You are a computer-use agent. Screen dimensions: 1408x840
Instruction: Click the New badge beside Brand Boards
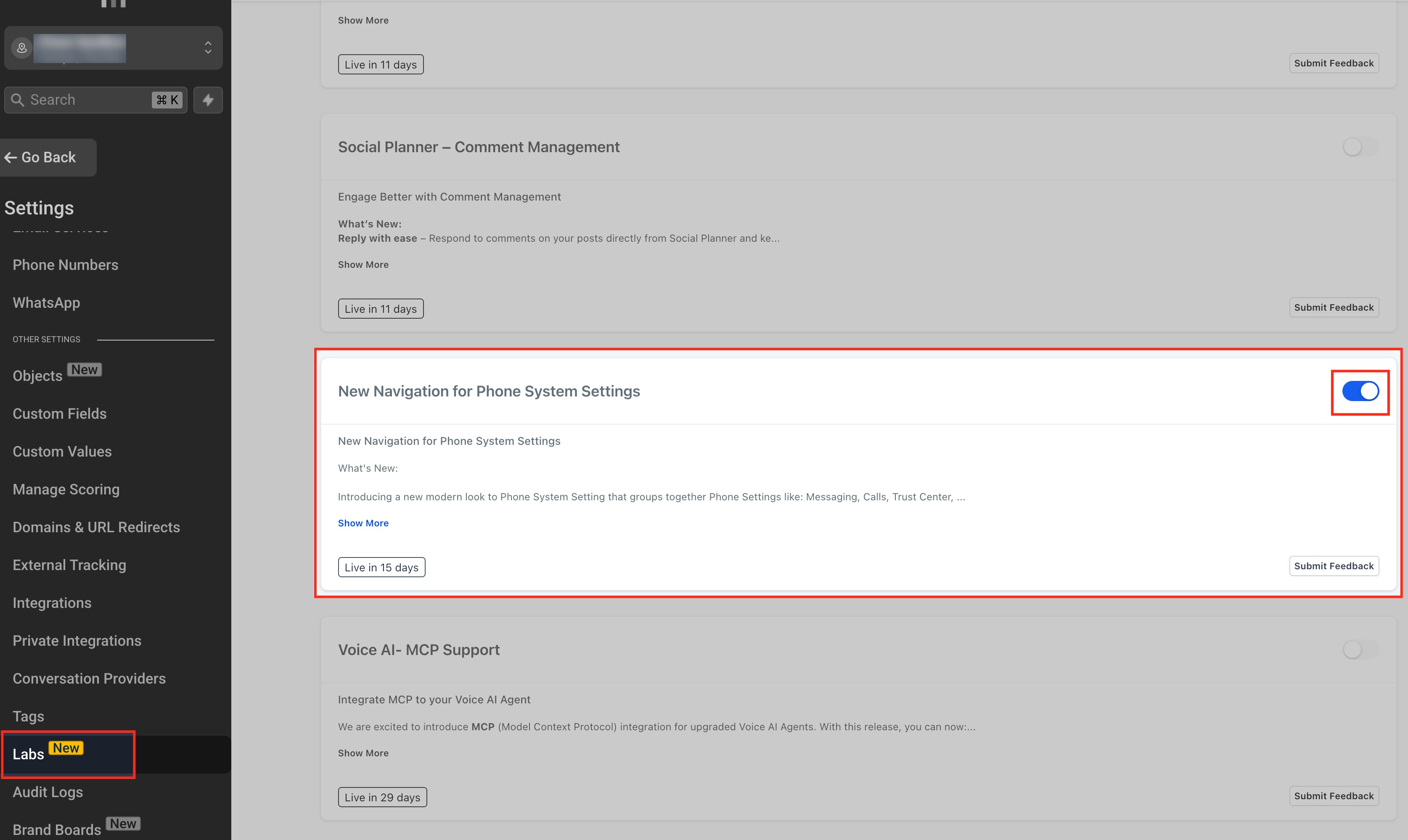123,824
